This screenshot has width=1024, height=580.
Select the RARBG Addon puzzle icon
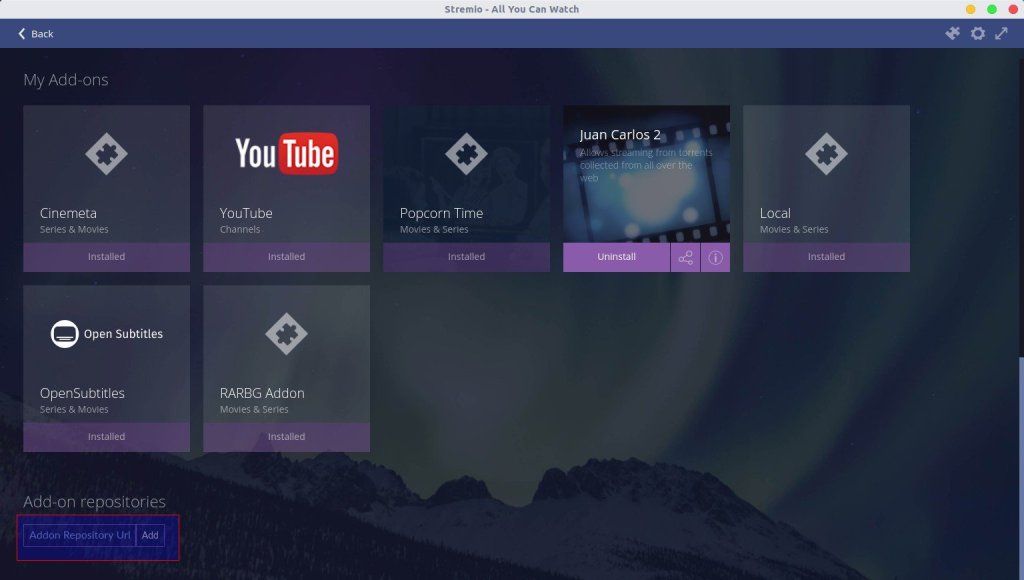point(286,334)
